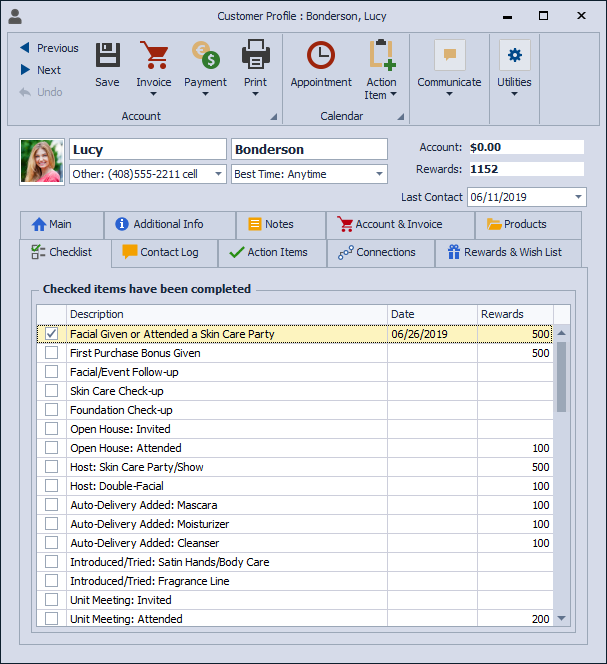Click the Description column header
607x664 pixels.
[x=227, y=314]
